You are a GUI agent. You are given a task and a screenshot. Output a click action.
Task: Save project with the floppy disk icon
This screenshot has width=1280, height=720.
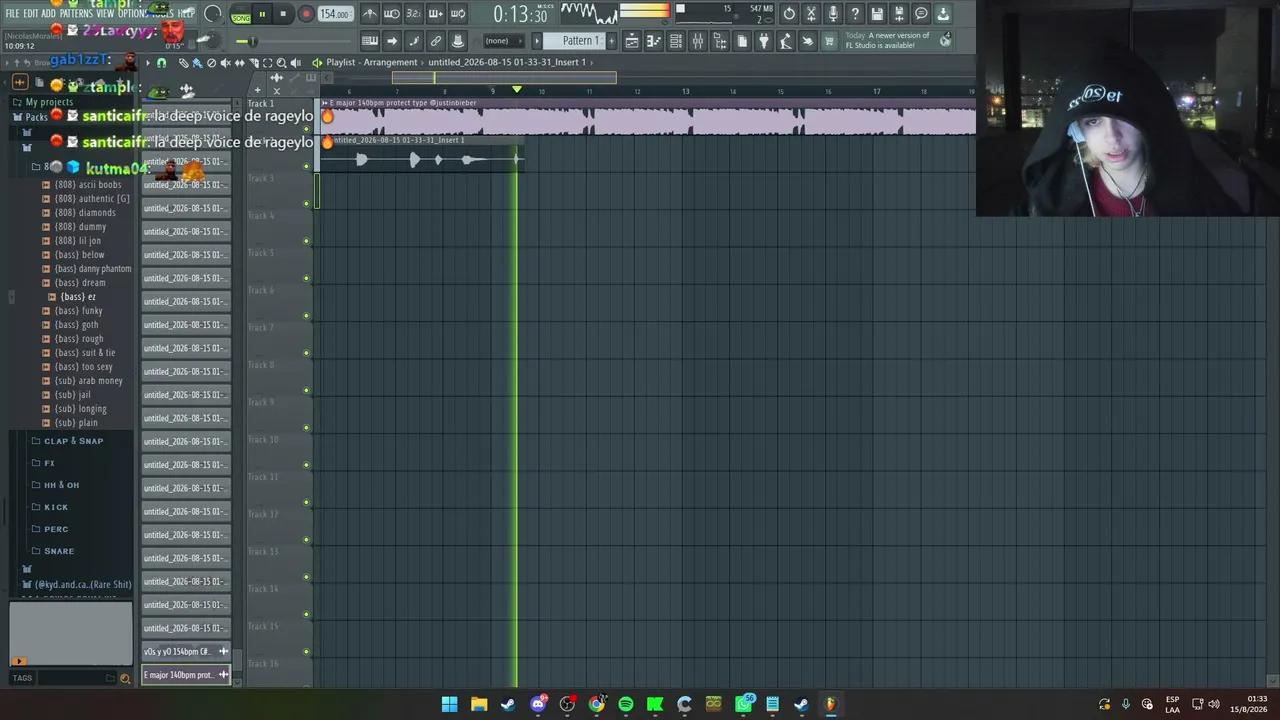click(877, 14)
